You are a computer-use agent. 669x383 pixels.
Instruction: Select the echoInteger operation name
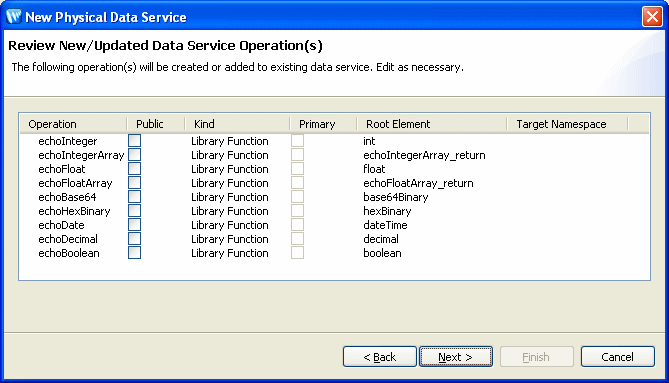click(68, 141)
